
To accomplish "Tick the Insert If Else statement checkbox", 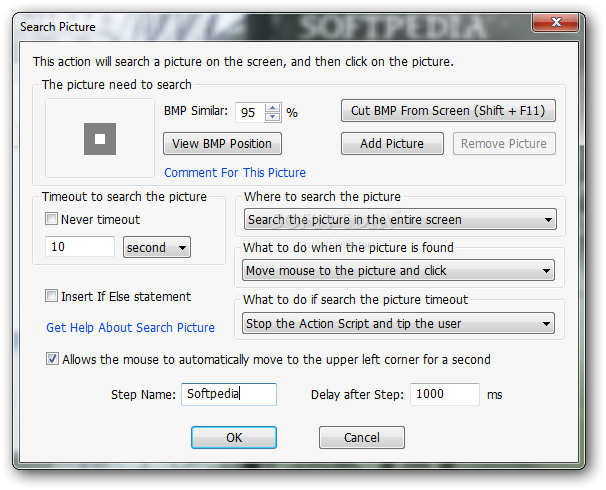I will point(51,296).
